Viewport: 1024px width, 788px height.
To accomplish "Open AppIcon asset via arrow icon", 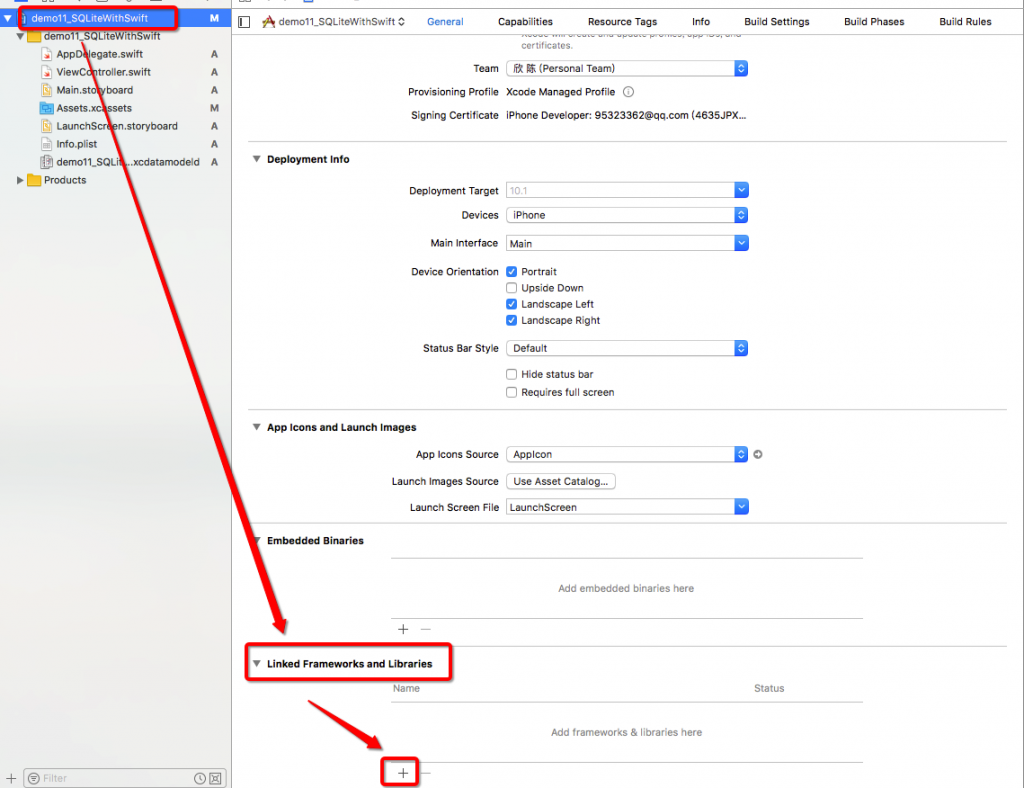I will (x=758, y=454).
